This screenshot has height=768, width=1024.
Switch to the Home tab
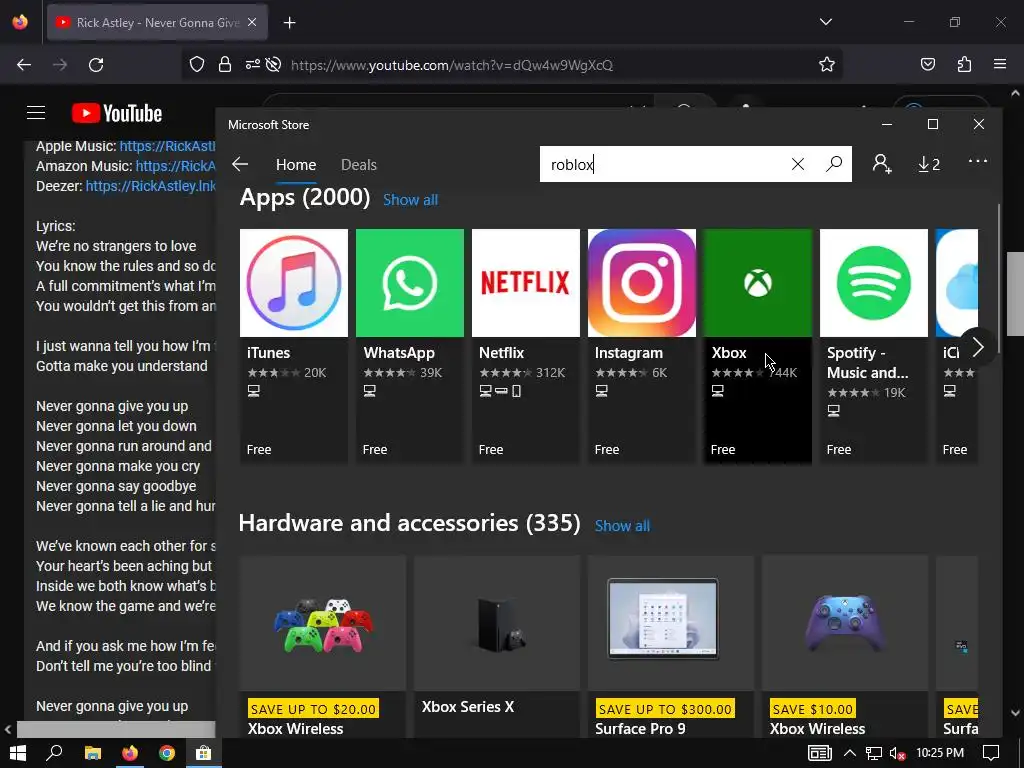(x=296, y=165)
